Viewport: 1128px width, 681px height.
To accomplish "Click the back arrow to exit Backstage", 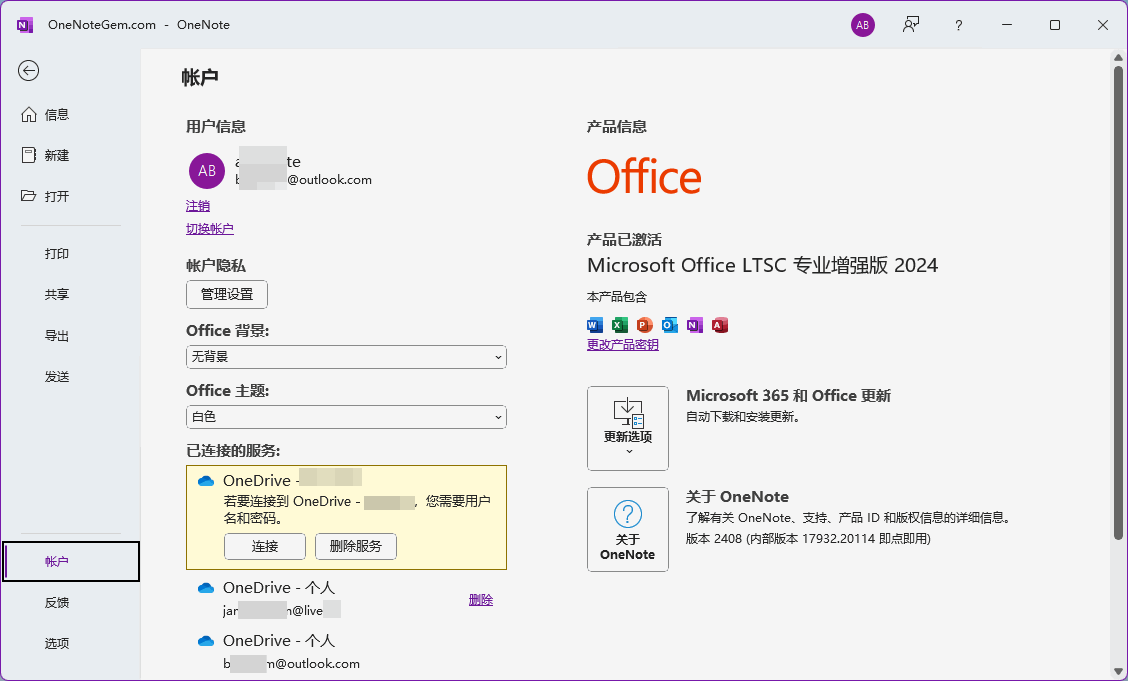I will 29,70.
